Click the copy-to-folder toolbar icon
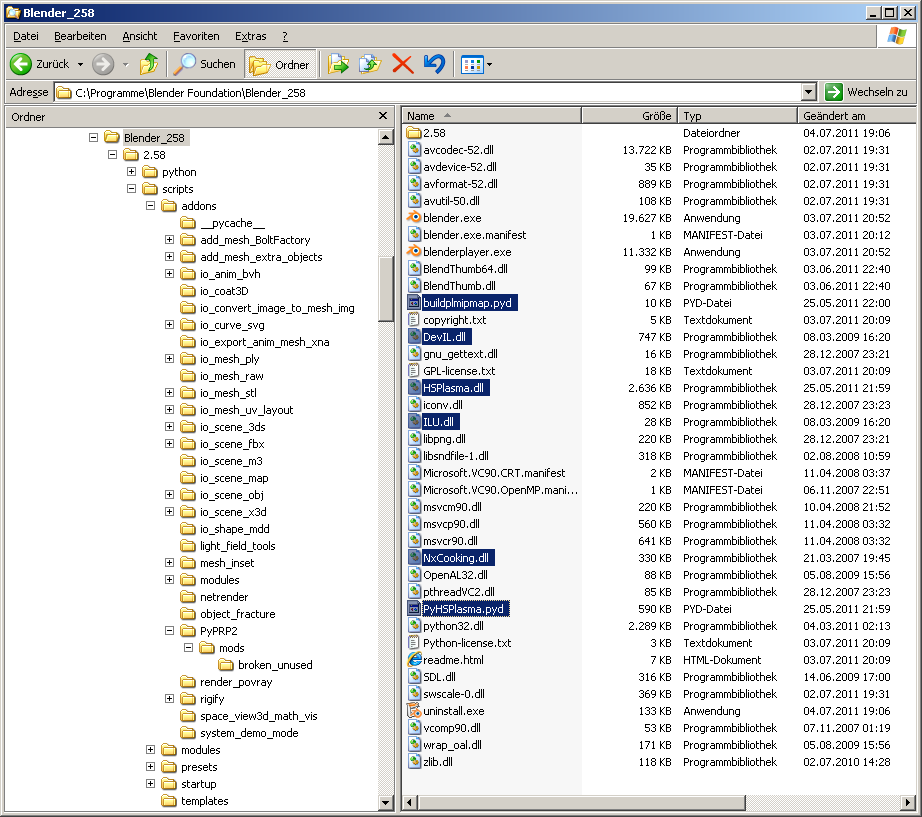Viewport: 922px width, 817px height. pyautogui.click(x=370, y=64)
